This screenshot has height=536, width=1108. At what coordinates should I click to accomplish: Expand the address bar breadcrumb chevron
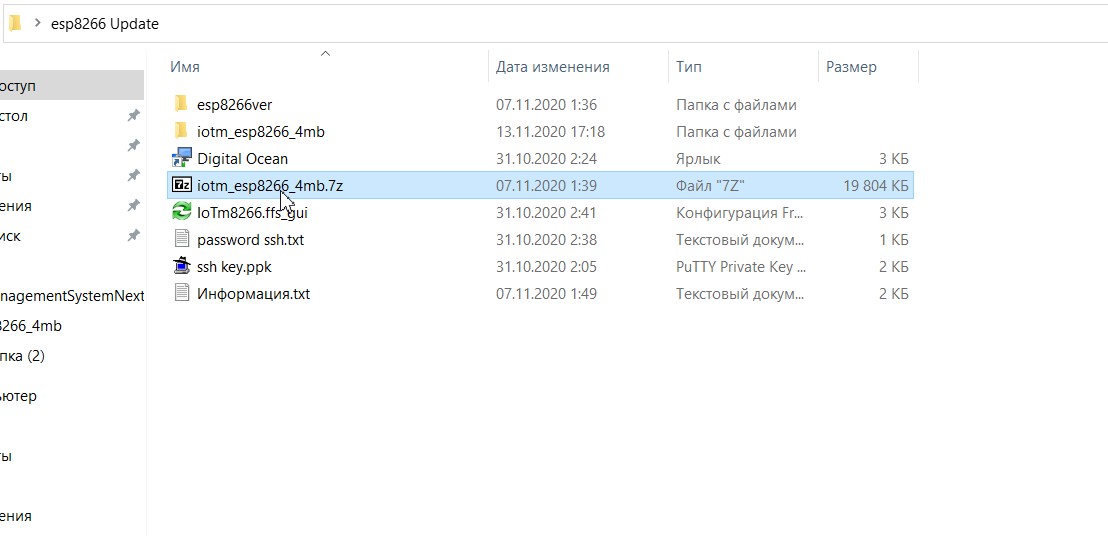[37, 23]
